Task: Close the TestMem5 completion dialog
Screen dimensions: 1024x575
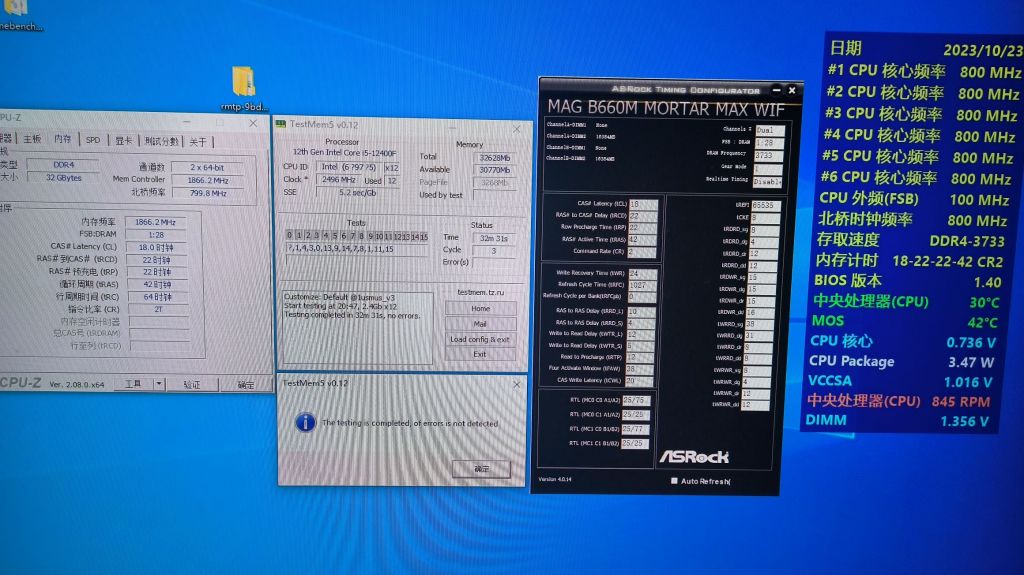Action: (x=516, y=384)
